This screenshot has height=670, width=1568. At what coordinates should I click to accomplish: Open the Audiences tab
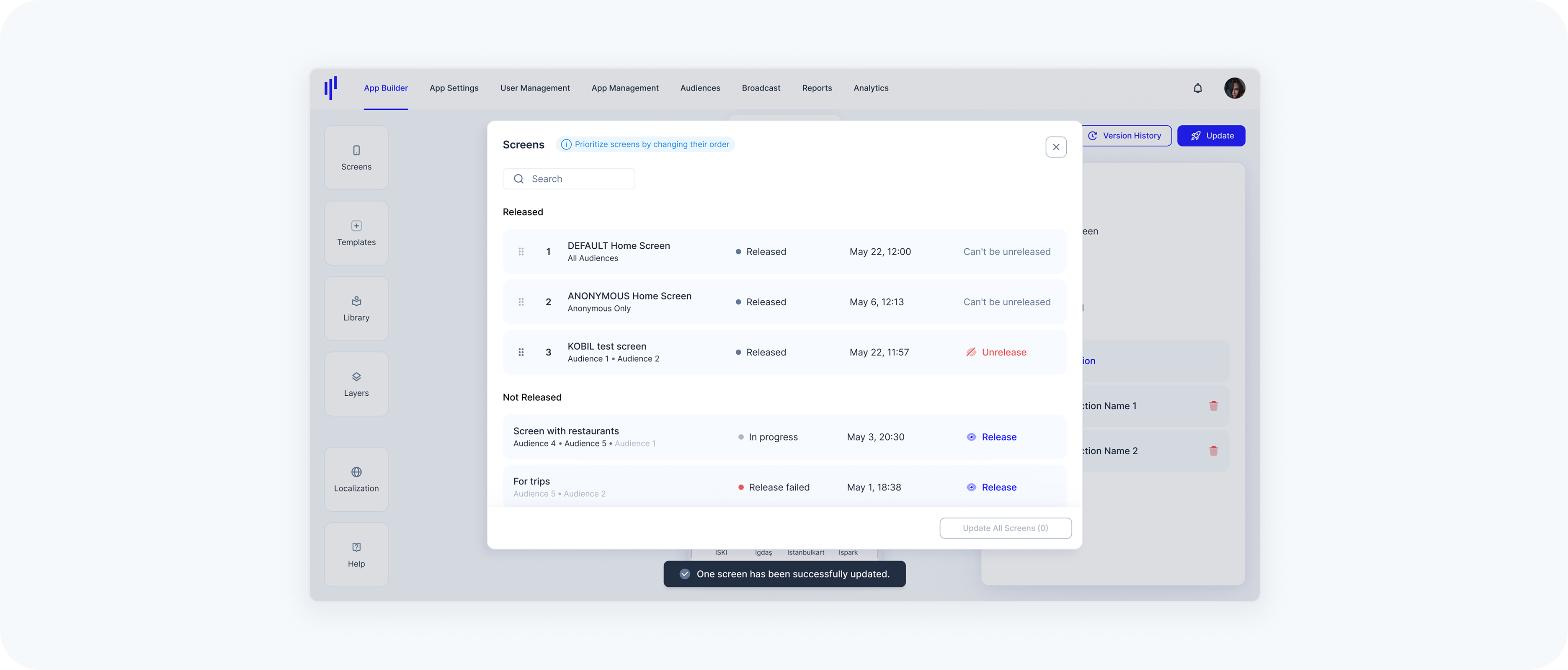tap(700, 88)
